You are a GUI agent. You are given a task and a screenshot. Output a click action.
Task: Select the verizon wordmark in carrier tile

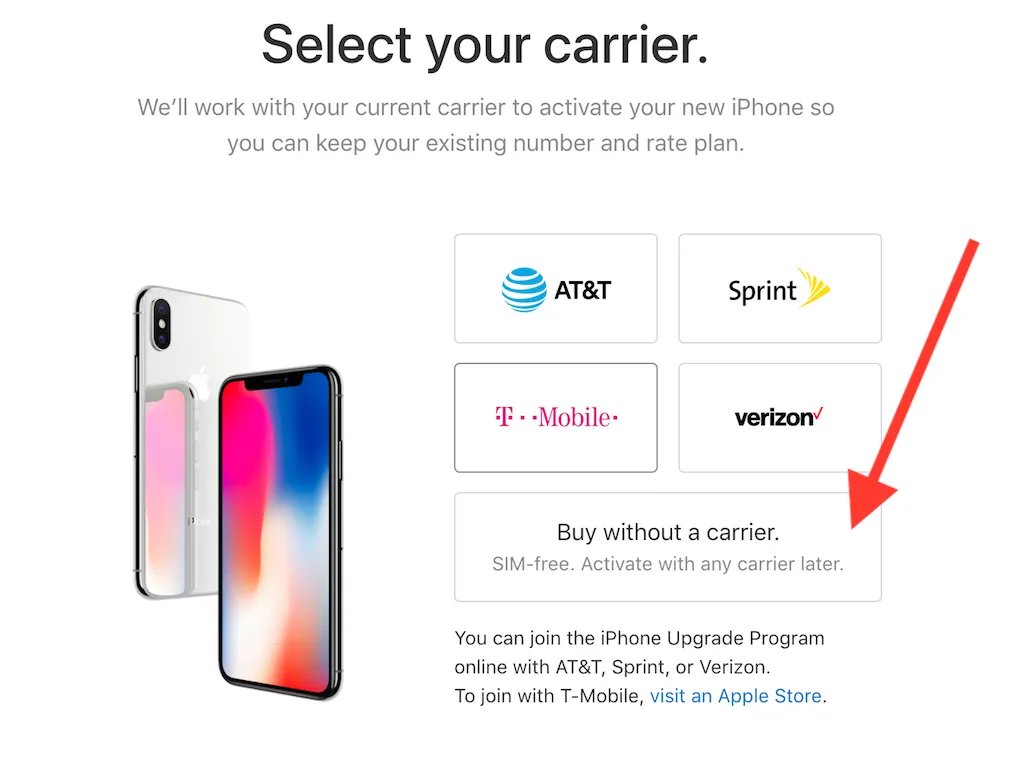pyautogui.click(x=774, y=418)
